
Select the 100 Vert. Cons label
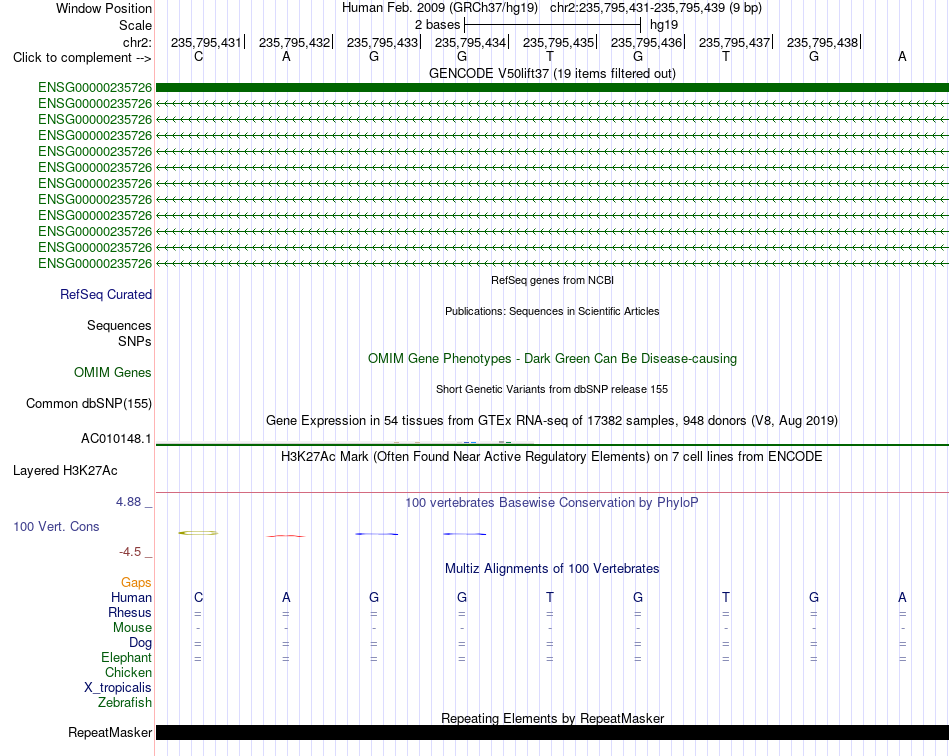[56, 527]
